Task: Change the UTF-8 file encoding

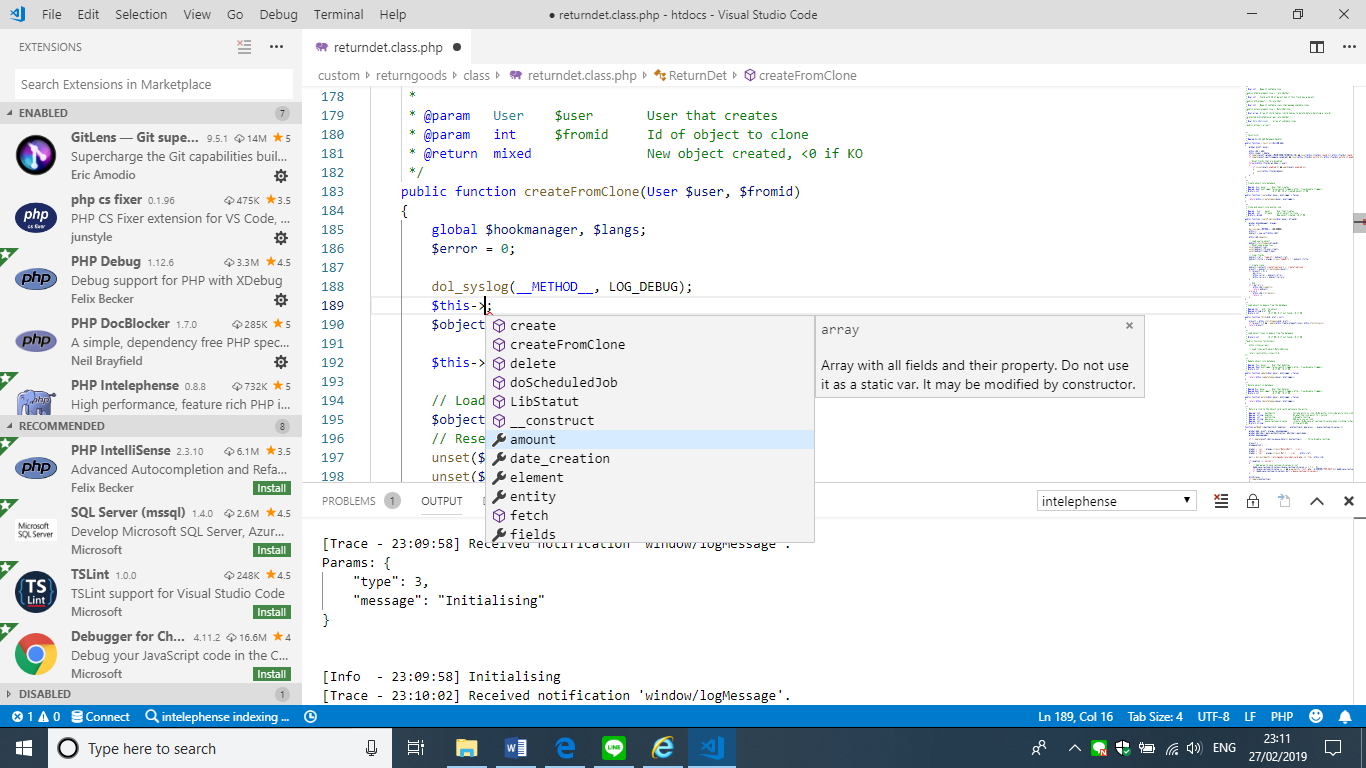Action: click(1213, 717)
